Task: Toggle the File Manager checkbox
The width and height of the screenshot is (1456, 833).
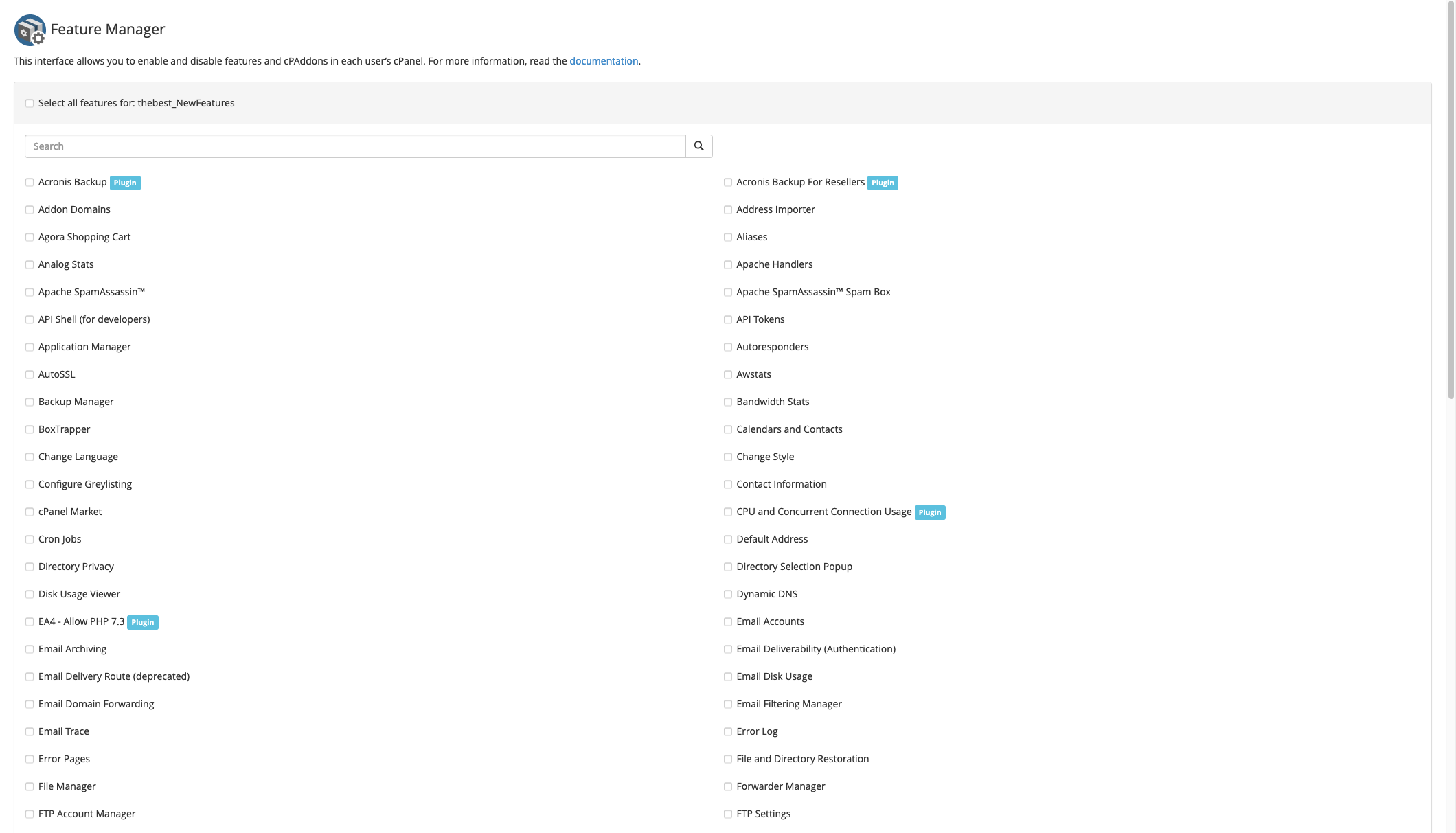Action: 30,787
